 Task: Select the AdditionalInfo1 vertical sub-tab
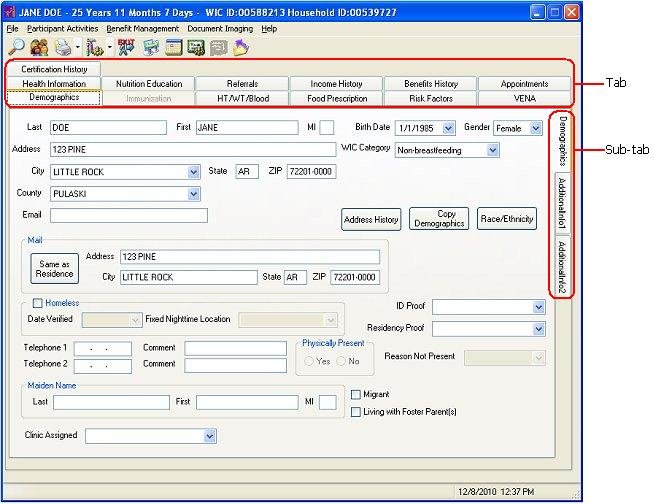[x=562, y=203]
